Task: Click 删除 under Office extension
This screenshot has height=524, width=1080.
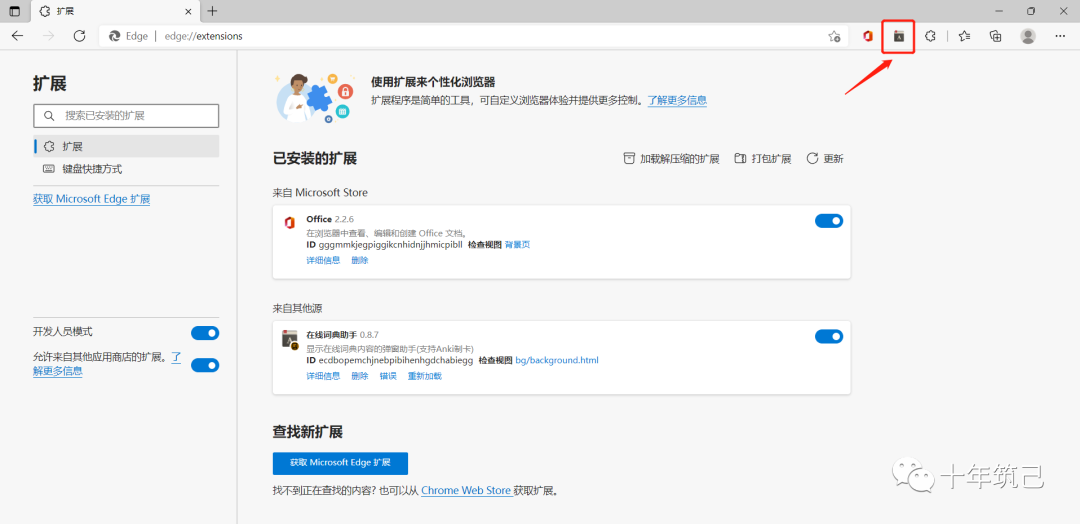Action: coord(360,260)
